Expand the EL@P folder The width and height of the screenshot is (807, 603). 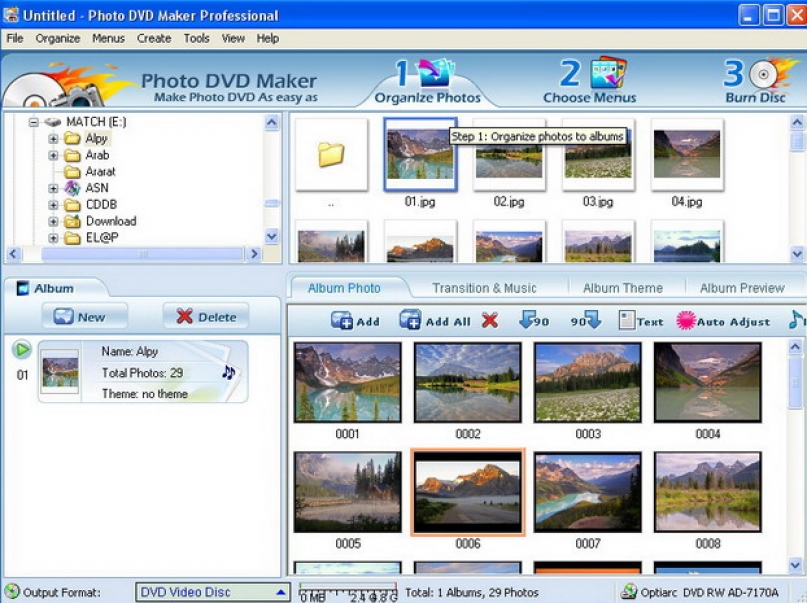click(x=53, y=238)
